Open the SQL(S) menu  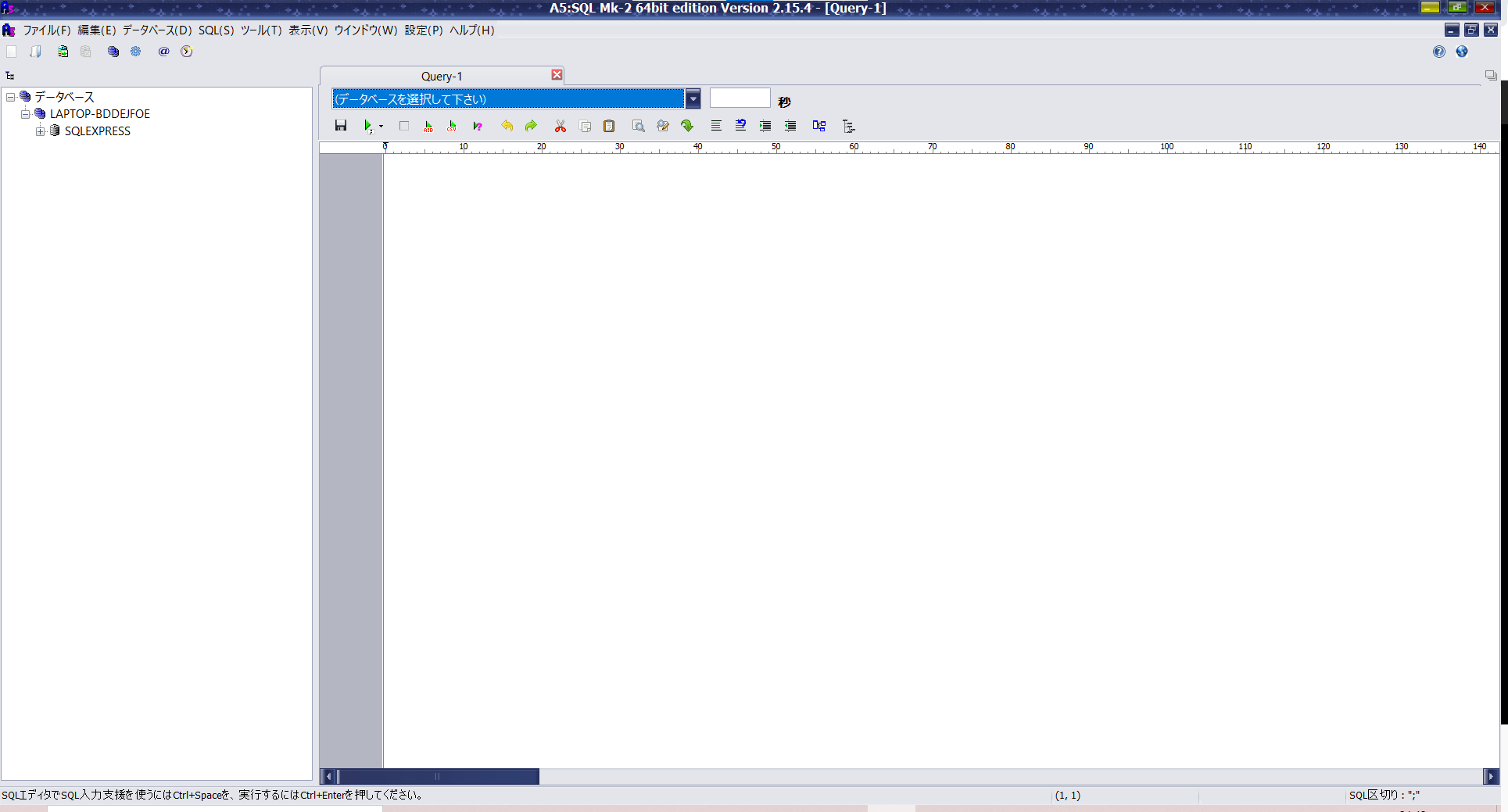217,30
